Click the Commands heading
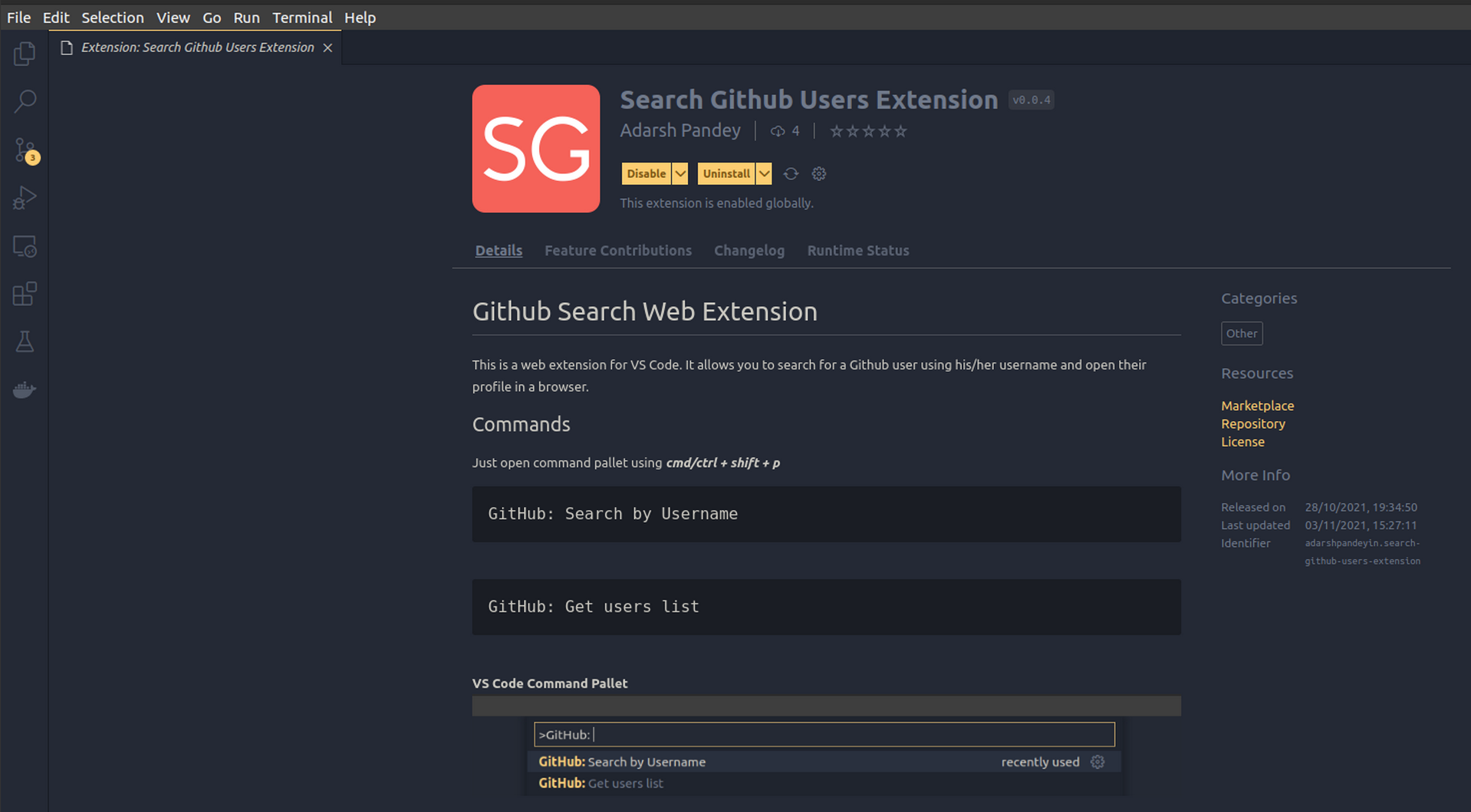1471x812 pixels. (x=521, y=425)
